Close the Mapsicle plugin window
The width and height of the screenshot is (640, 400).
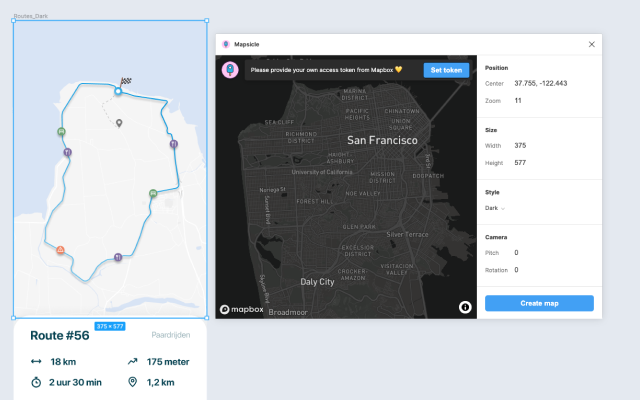pos(591,44)
